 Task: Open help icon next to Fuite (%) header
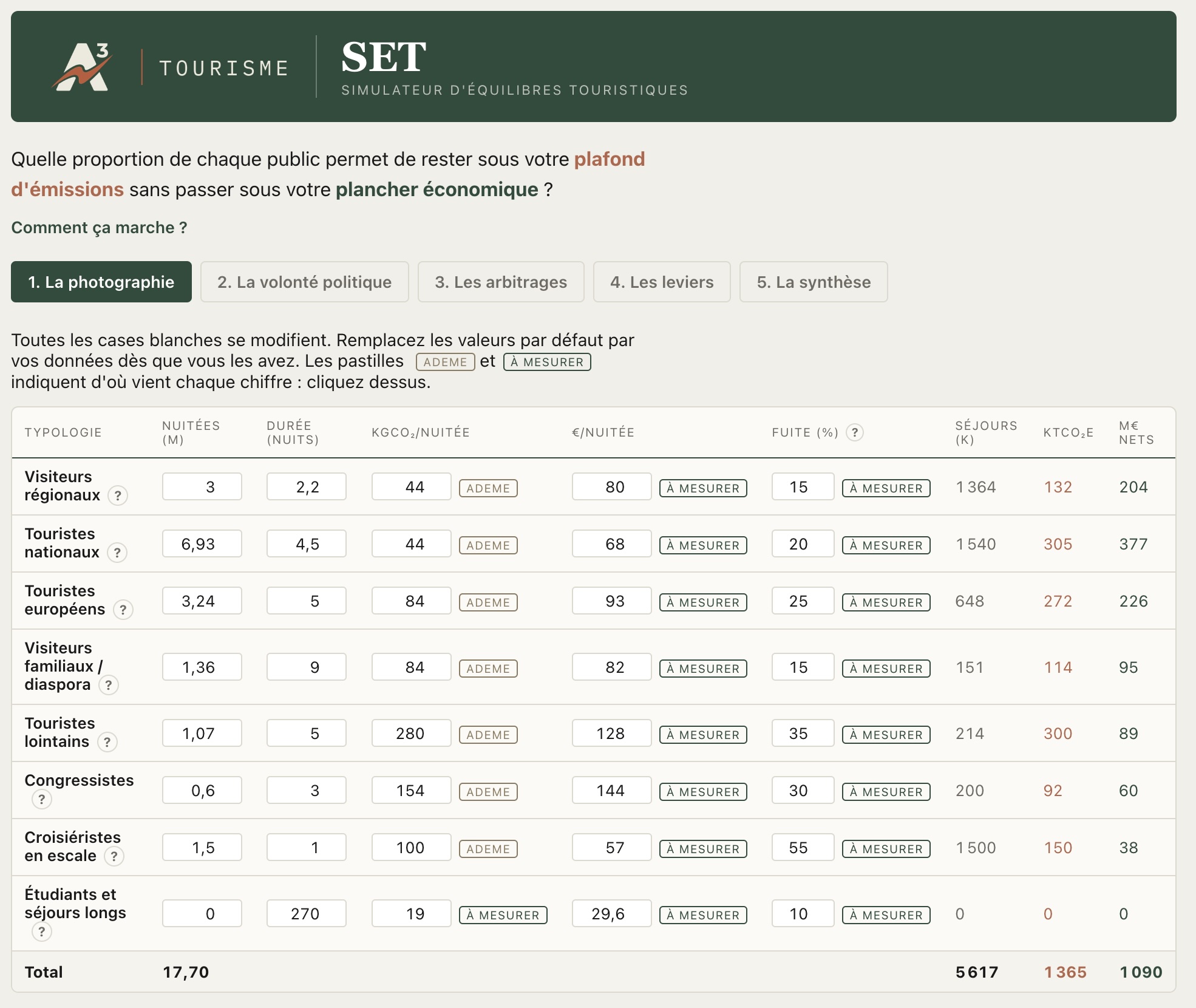(855, 432)
